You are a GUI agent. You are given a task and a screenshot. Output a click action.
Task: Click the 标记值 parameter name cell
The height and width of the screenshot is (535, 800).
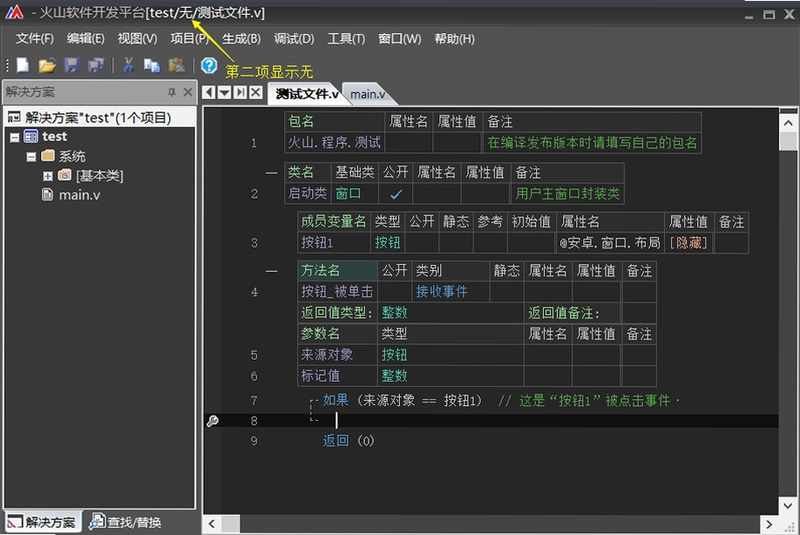click(337, 376)
